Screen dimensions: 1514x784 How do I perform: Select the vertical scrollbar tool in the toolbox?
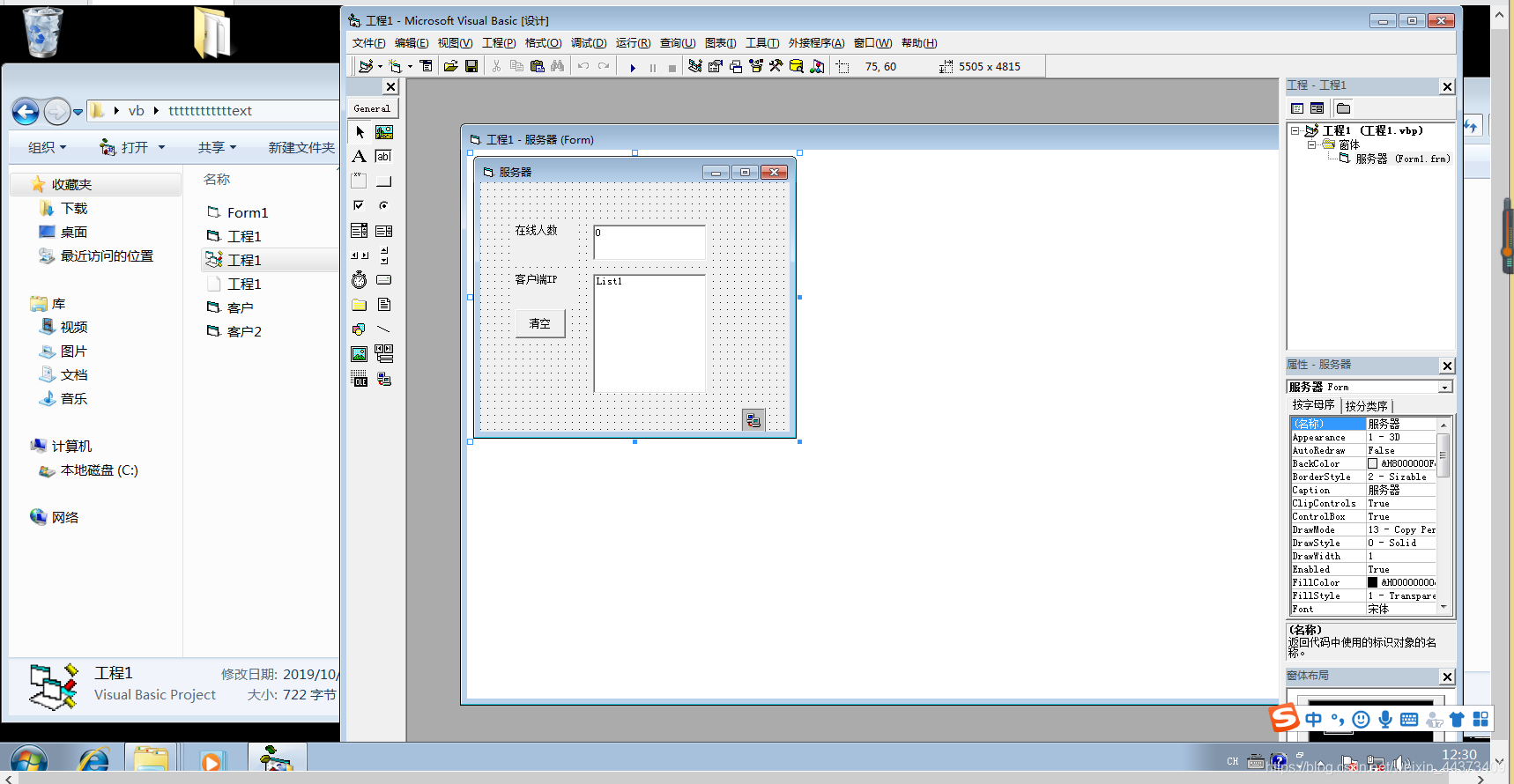click(x=384, y=255)
